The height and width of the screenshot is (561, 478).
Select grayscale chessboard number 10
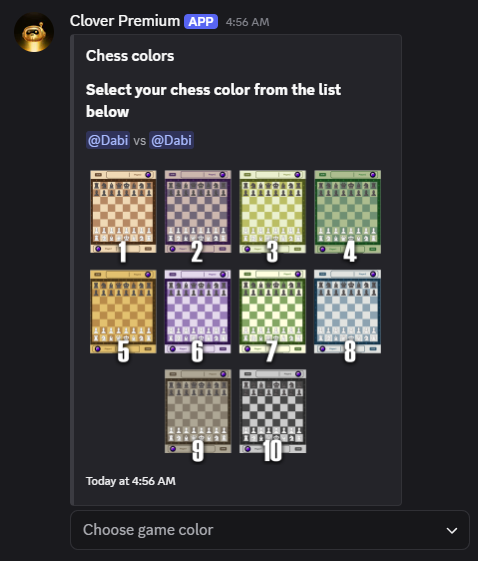coord(273,411)
